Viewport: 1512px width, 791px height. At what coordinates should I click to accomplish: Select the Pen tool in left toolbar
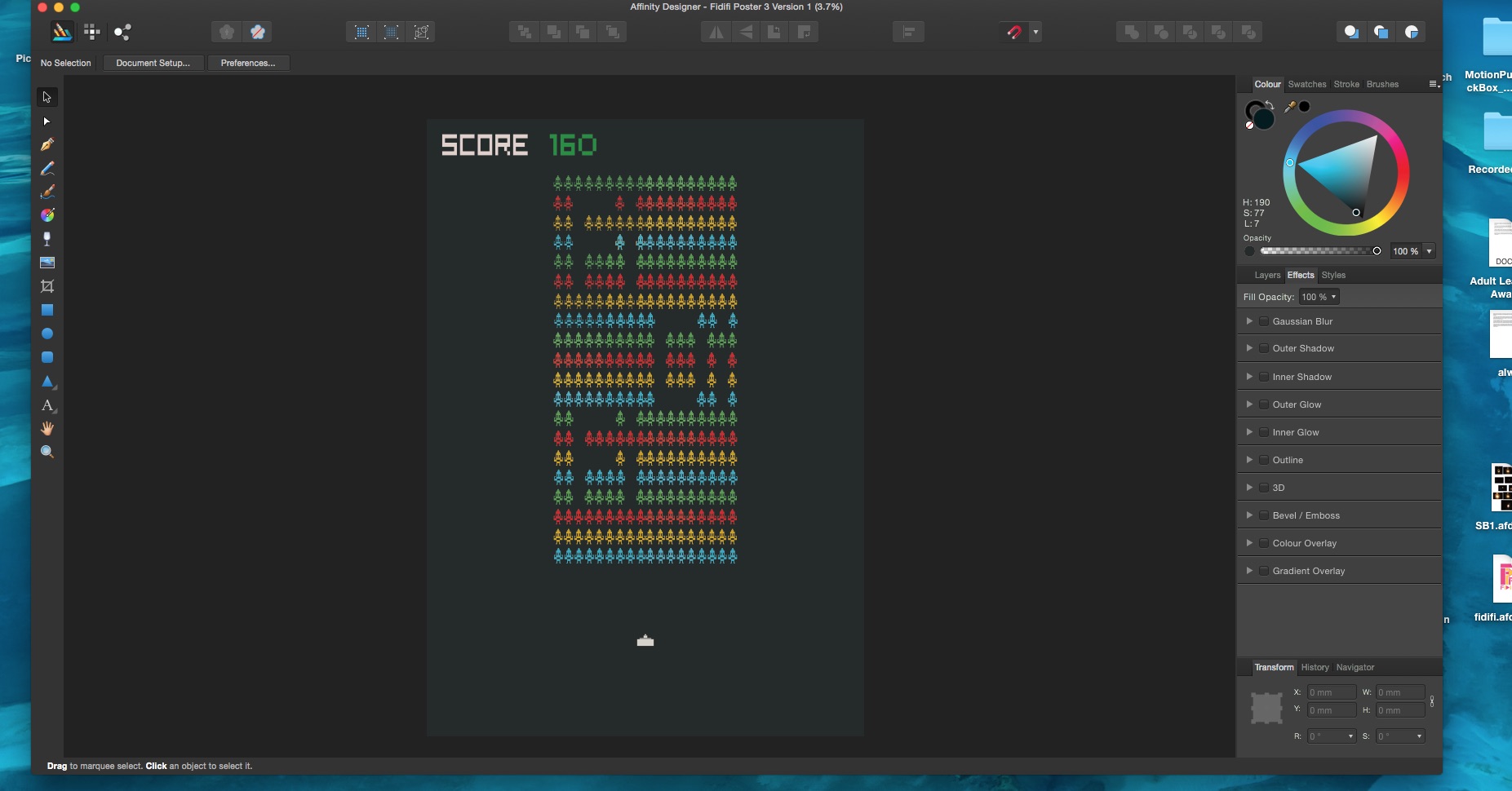(47, 144)
